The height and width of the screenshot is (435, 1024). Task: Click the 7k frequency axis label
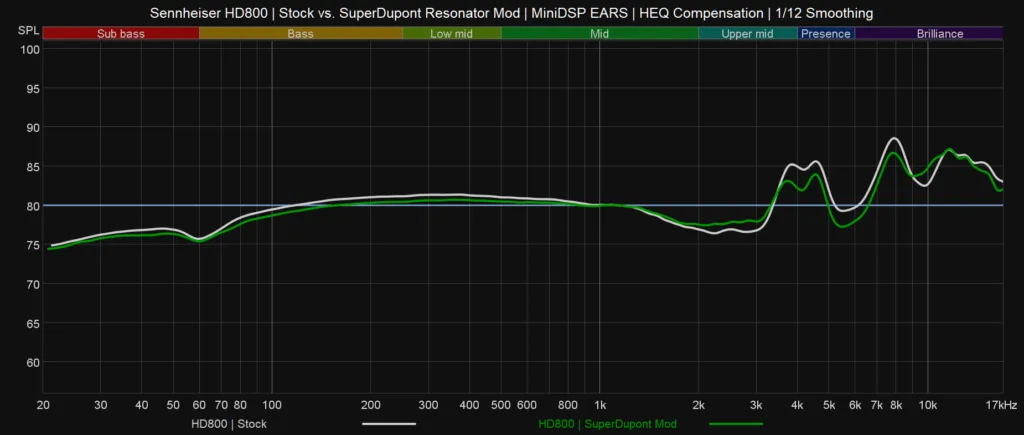coord(877,406)
